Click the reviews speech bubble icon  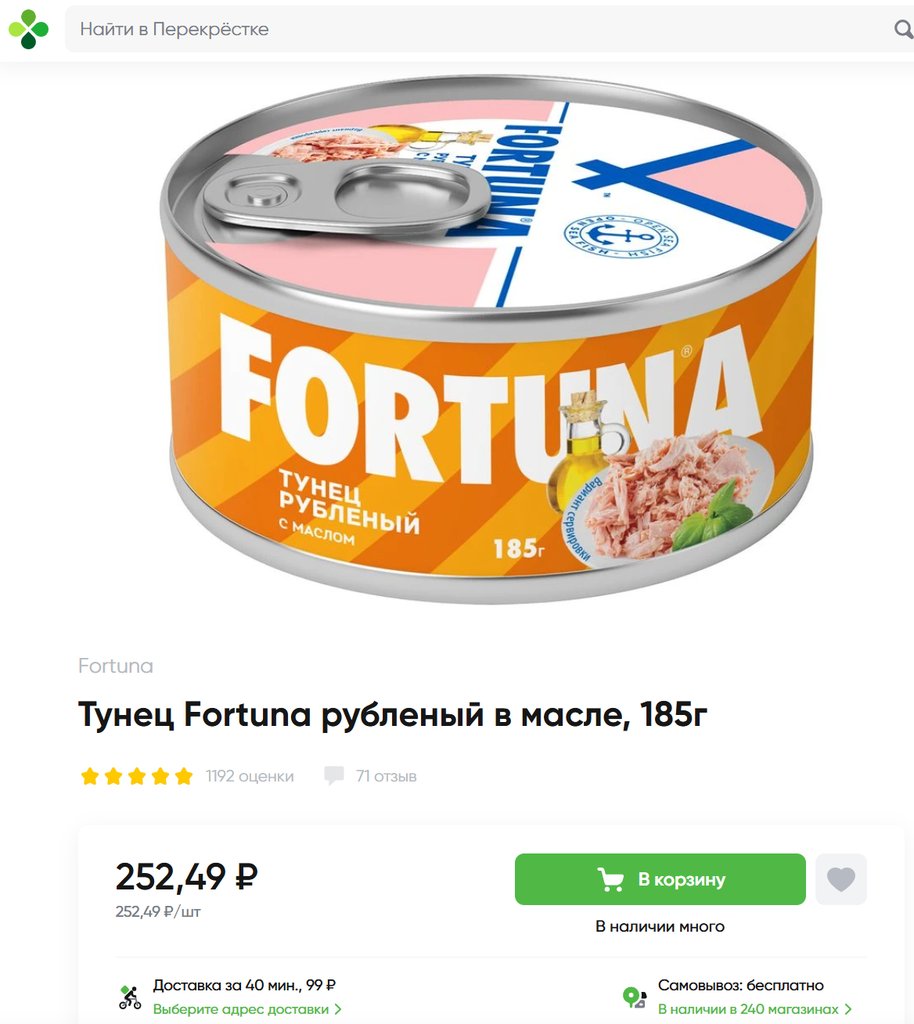[x=334, y=776]
